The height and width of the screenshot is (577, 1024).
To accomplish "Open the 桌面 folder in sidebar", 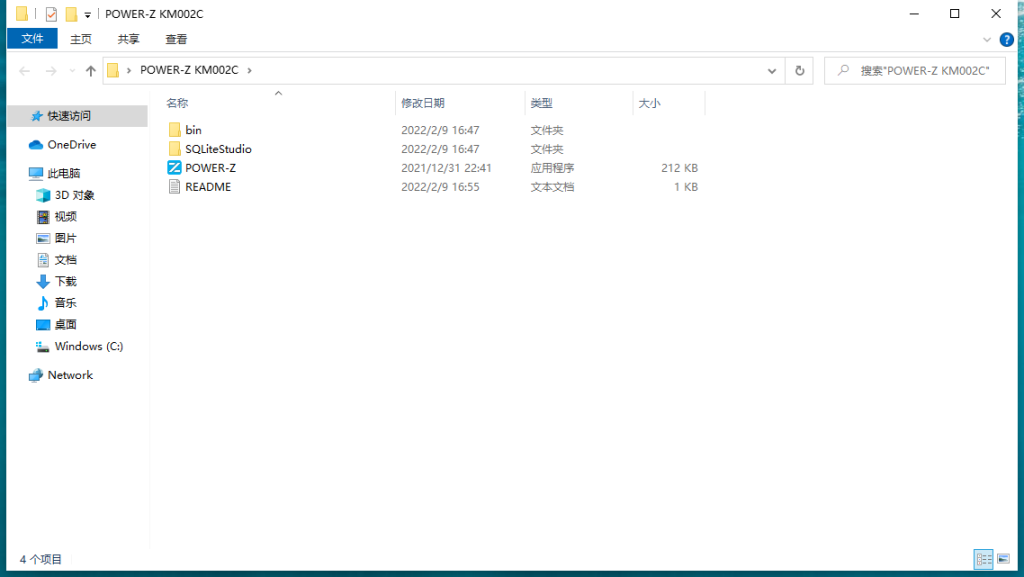I will point(57,324).
